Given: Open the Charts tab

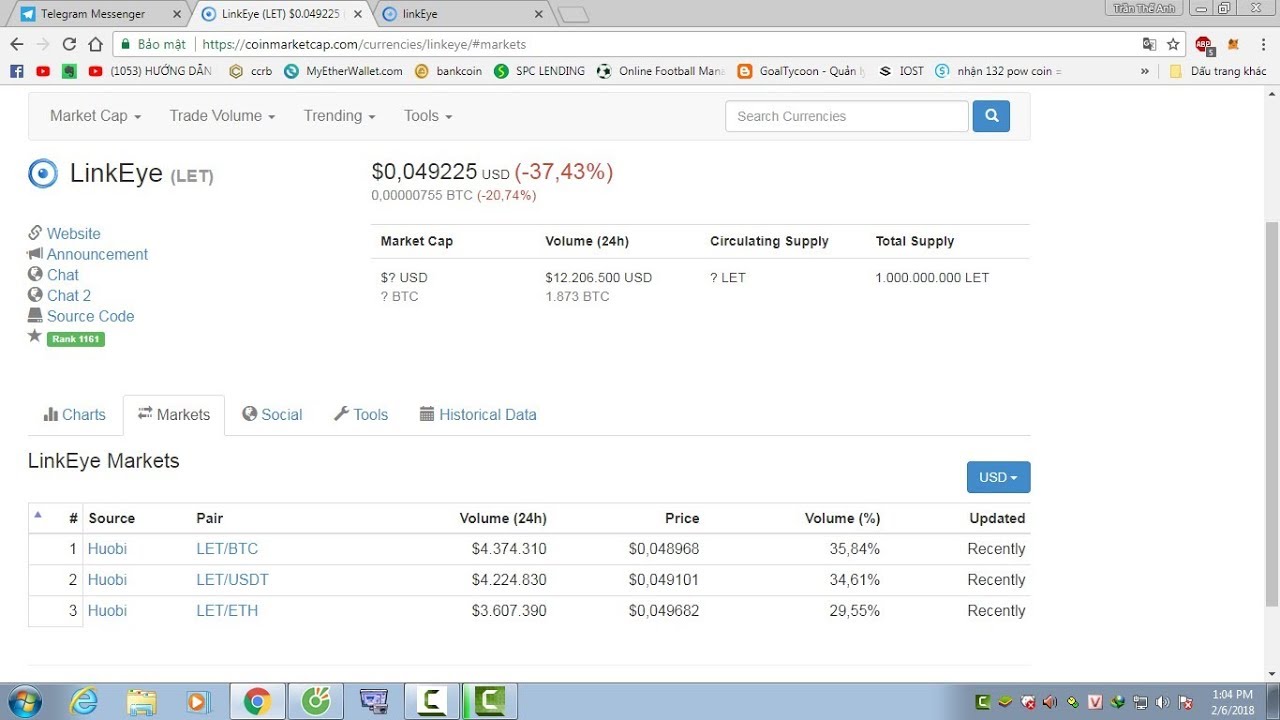Looking at the screenshot, I should coord(75,415).
